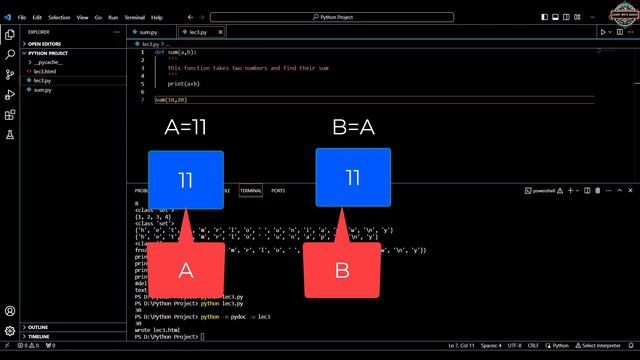Change end of line sequence CRLF

[x=533, y=346]
